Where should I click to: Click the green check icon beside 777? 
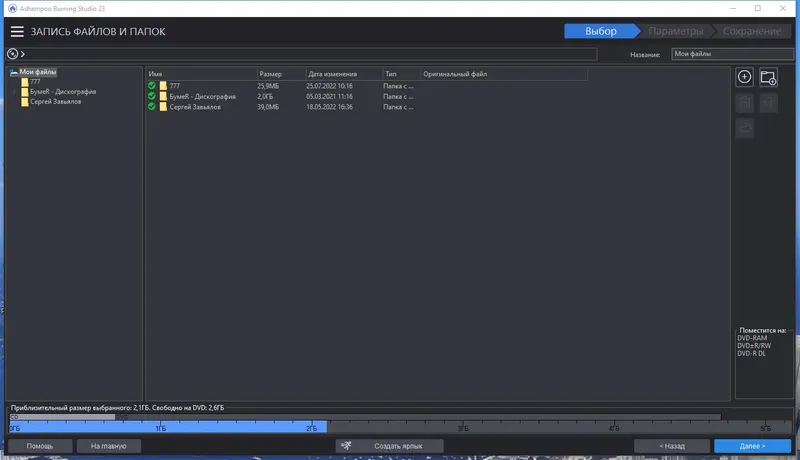click(x=152, y=86)
